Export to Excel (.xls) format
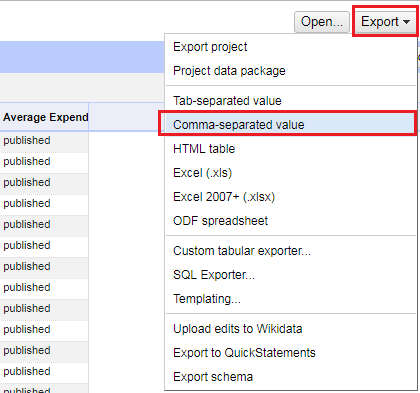 tap(290, 173)
